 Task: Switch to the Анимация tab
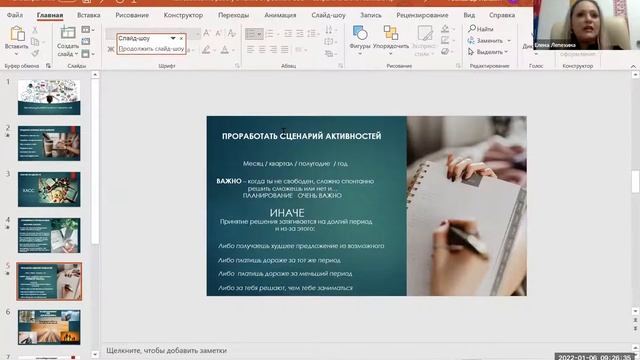(280, 15)
